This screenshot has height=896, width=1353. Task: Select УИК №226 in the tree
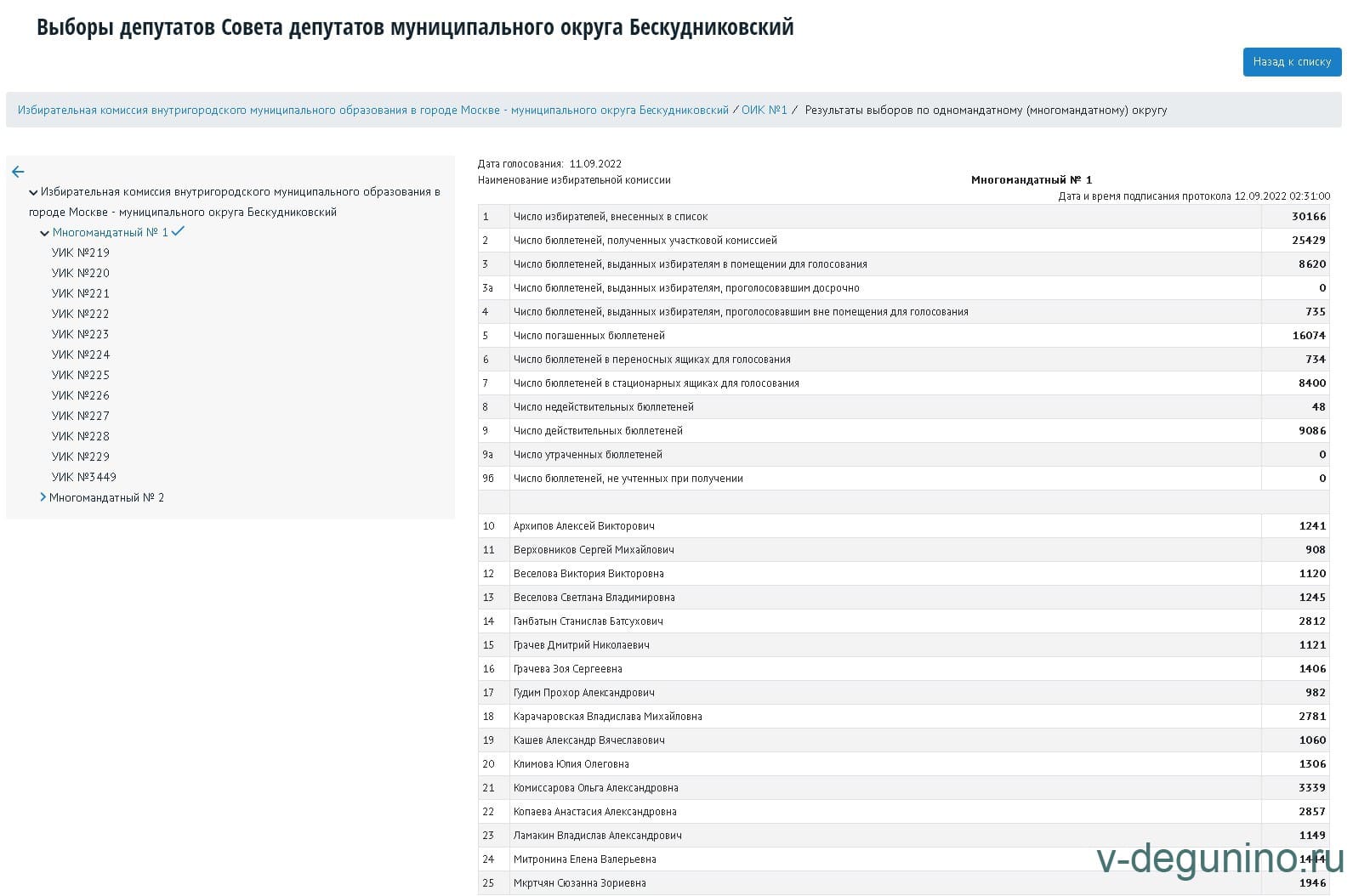80,395
